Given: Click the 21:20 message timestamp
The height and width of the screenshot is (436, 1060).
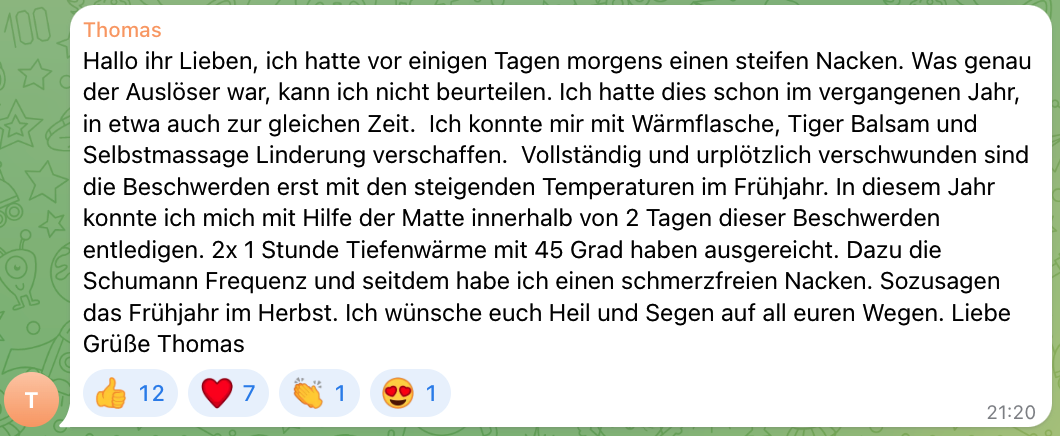Looking at the screenshot, I should point(1011,412).
